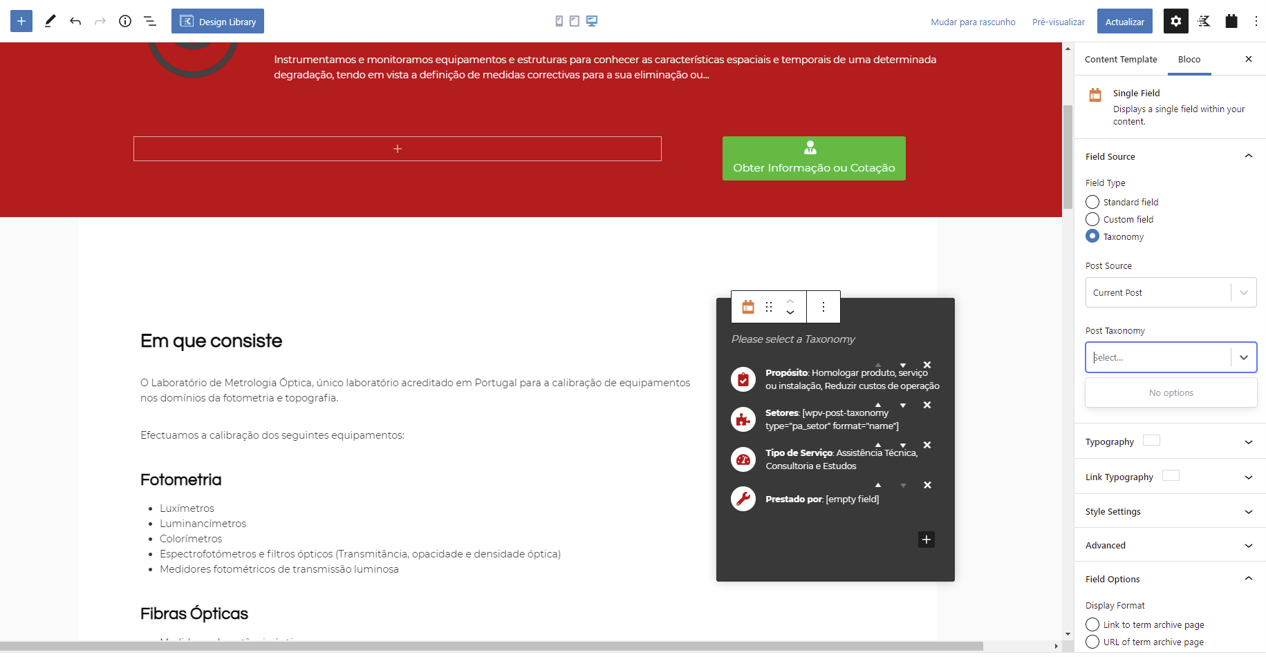Screen dimensions: 1266x657
Task: Click the Typography color indicator swatch
Action: pyautogui.click(x=1151, y=440)
